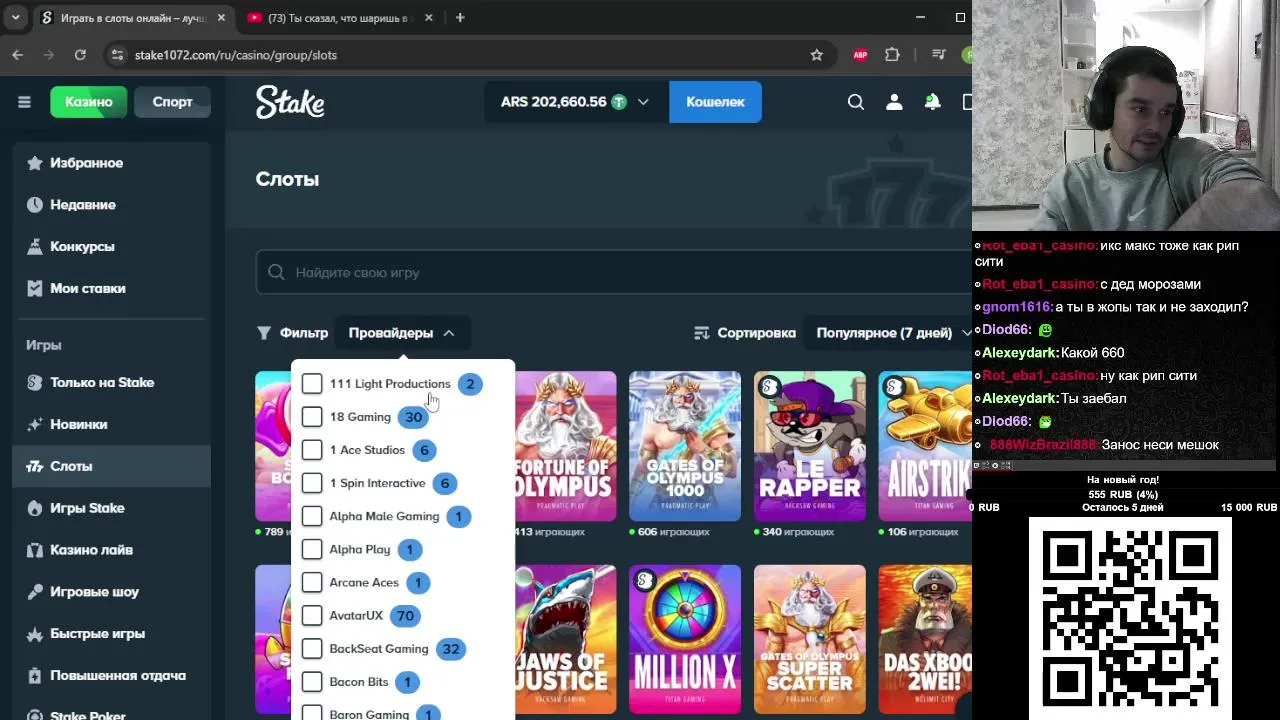
Task: Reload the page
Action: click(x=80, y=55)
